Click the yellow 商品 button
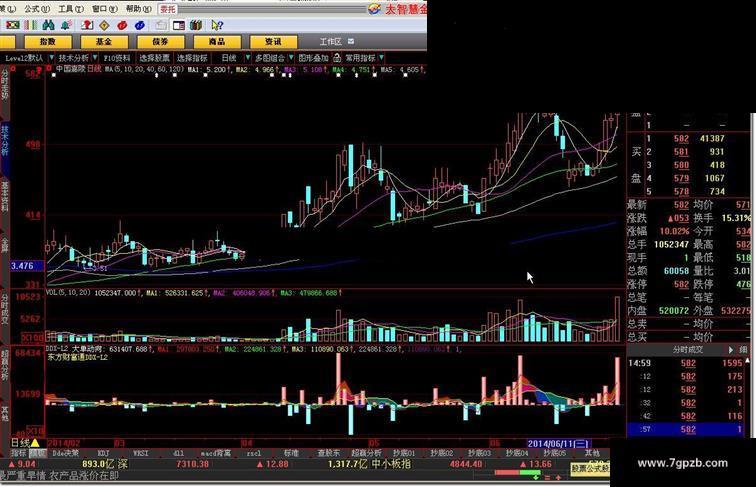Viewport: 756px width, 487px height. click(217, 42)
